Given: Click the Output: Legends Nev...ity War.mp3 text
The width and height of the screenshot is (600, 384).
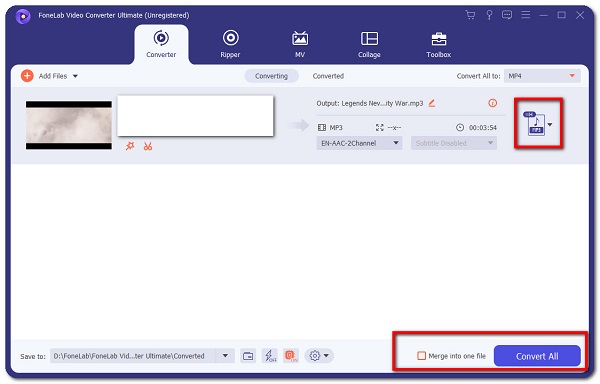Looking at the screenshot, I should tap(370, 103).
